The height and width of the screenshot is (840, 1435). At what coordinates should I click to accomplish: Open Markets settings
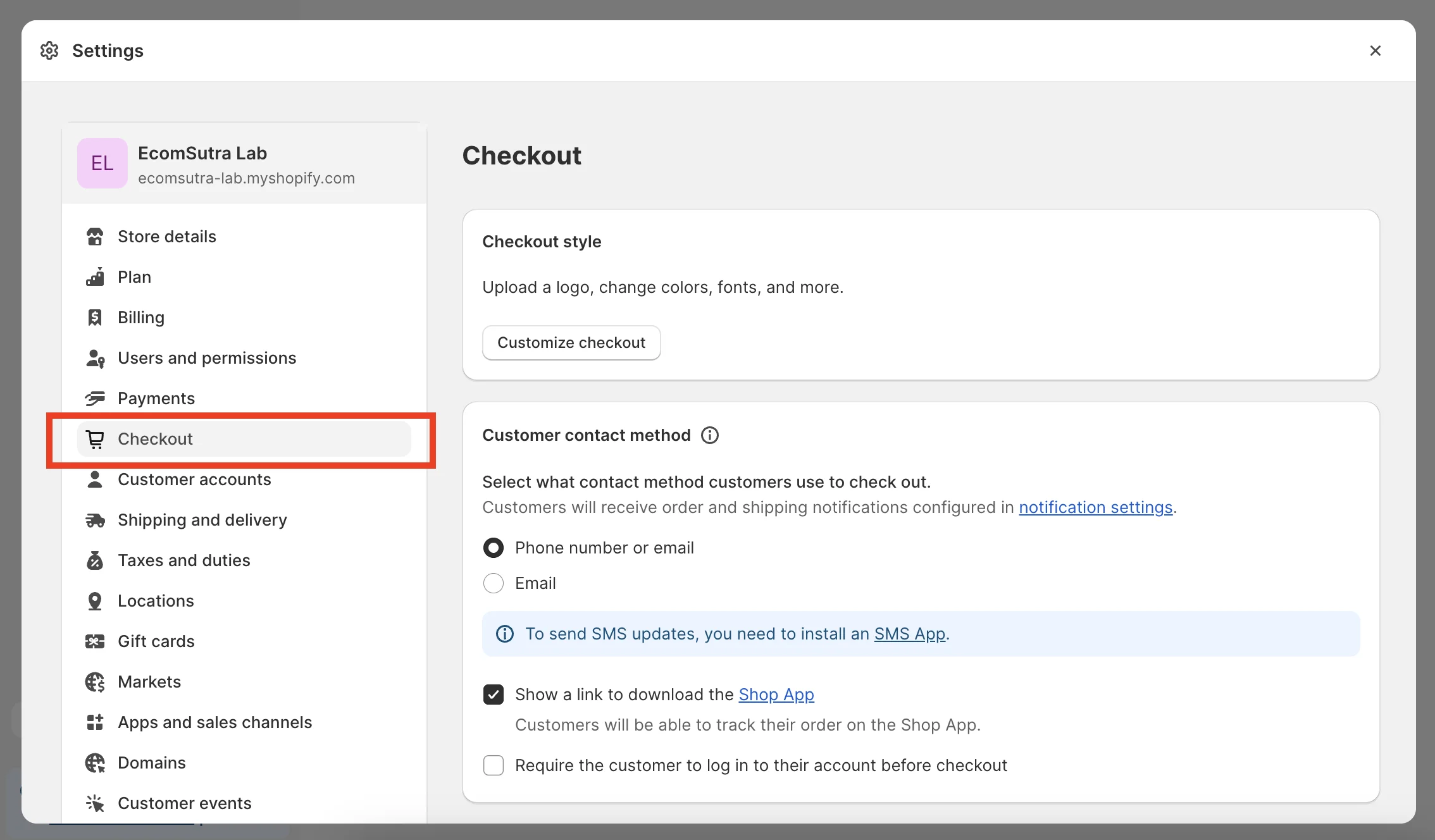click(244, 682)
